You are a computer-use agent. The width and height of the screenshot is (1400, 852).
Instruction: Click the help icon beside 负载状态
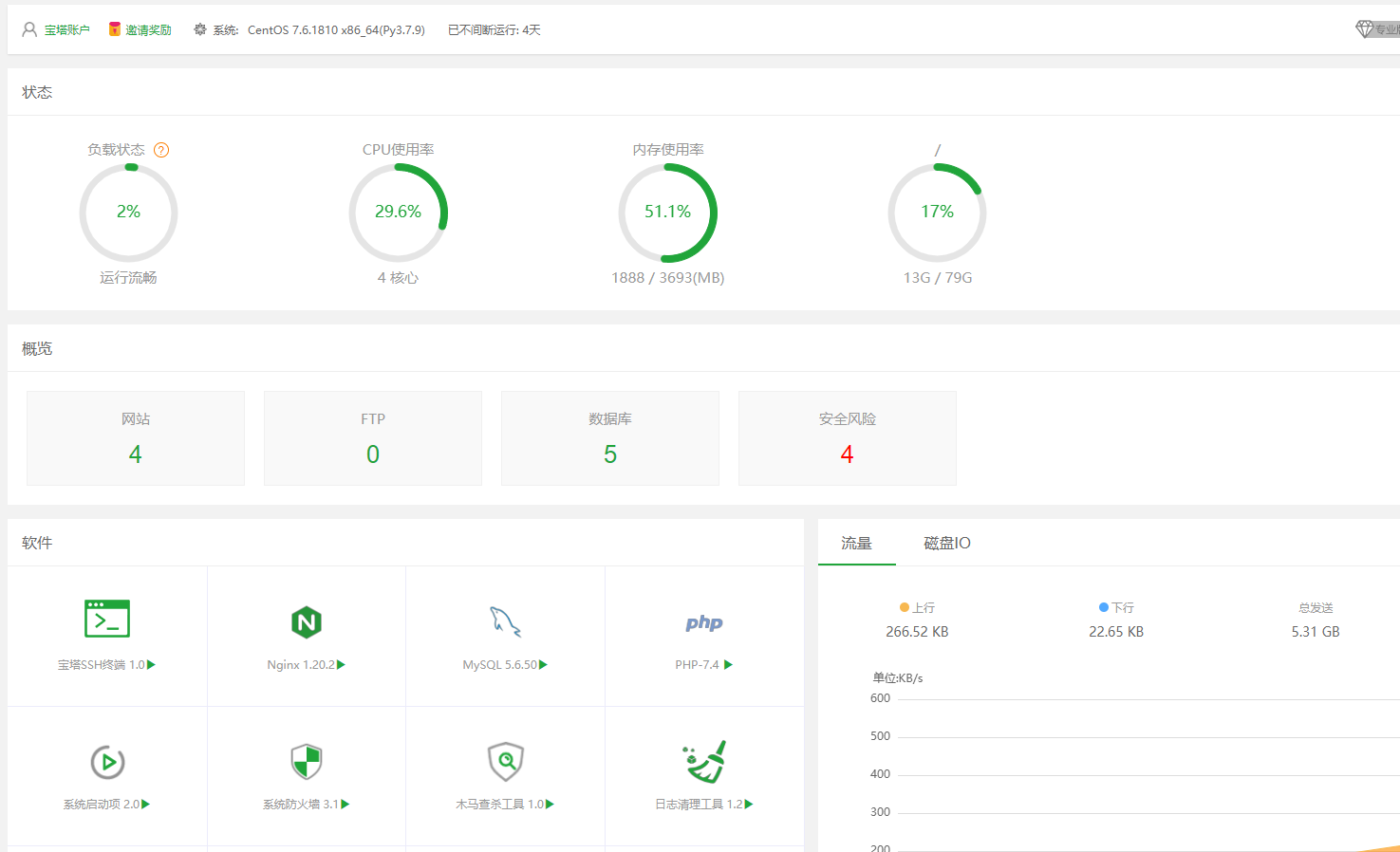click(161, 150)
